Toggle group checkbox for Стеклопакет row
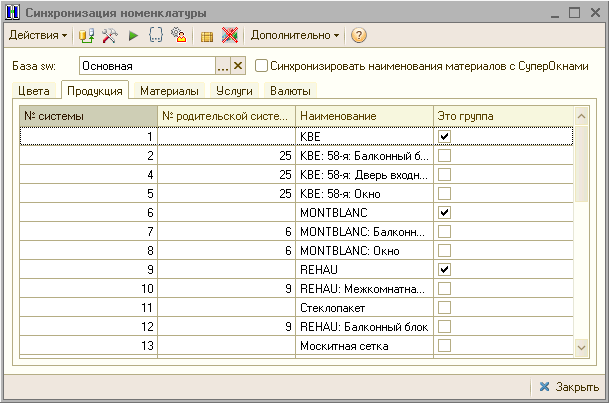609x403 pixels. 444,308
